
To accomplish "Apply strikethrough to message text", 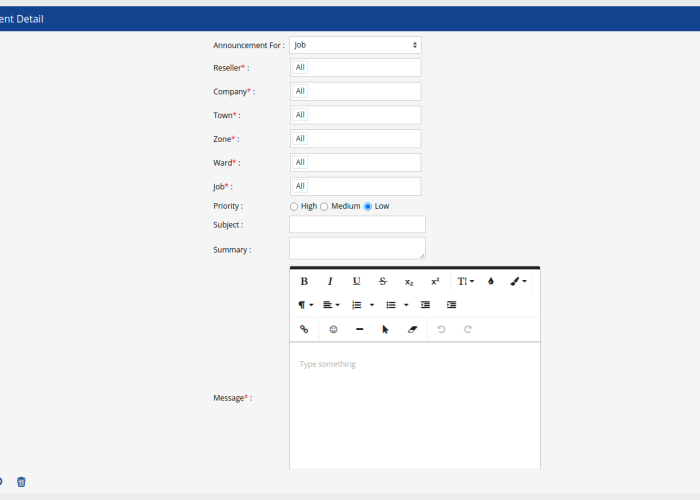I will pyautogui.click(x=383, y=281).
